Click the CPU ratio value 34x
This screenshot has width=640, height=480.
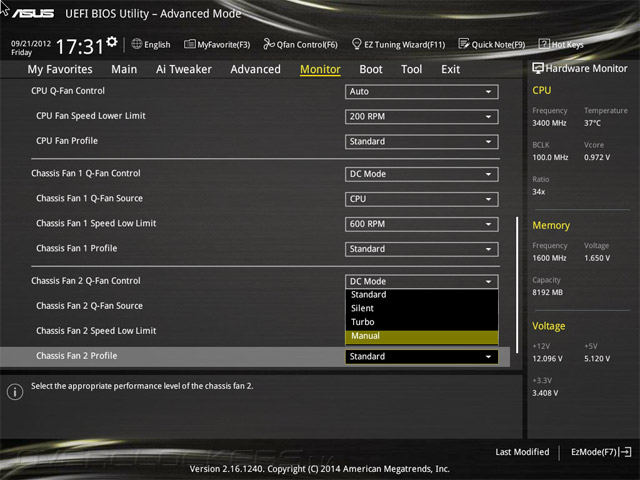539,192
